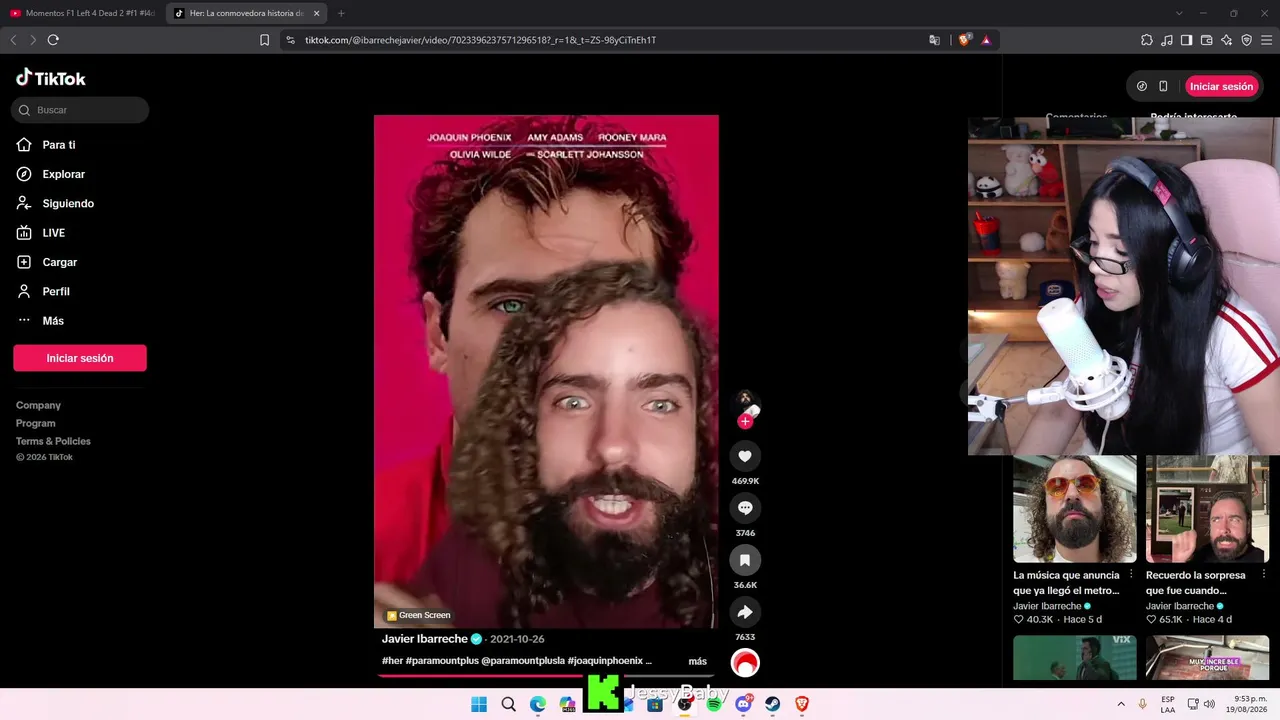
Task: Click the 'Buscar' search field
Action: 80,110
